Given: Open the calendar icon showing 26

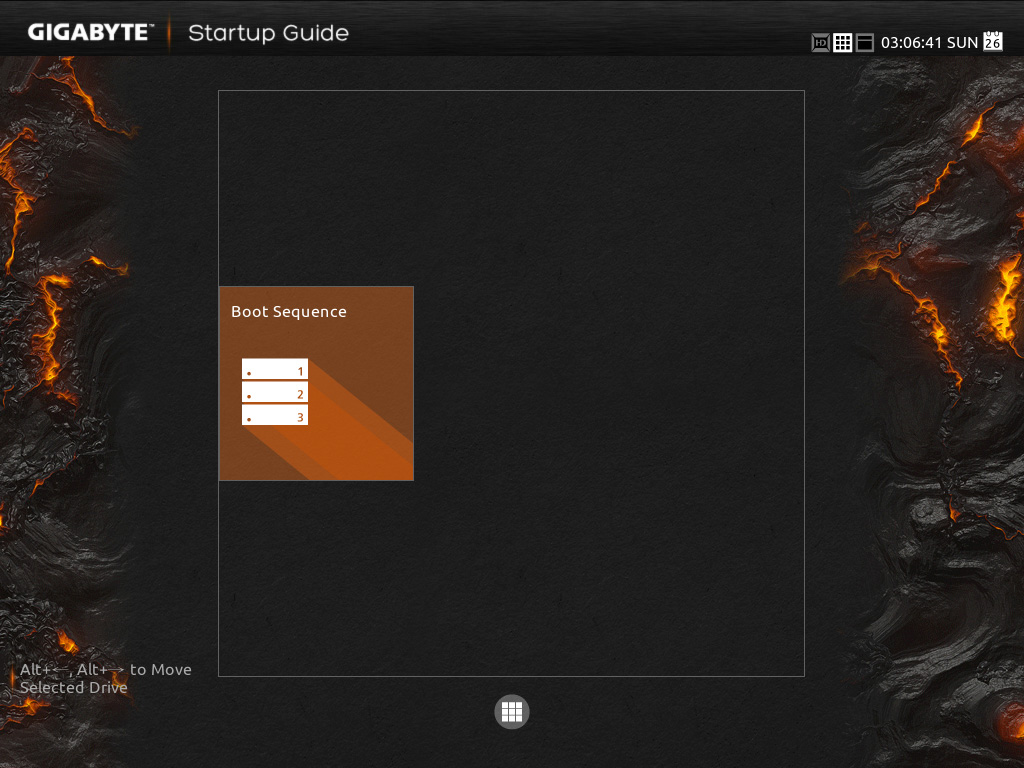Looking at the screenshot, I should click(992, 41).
